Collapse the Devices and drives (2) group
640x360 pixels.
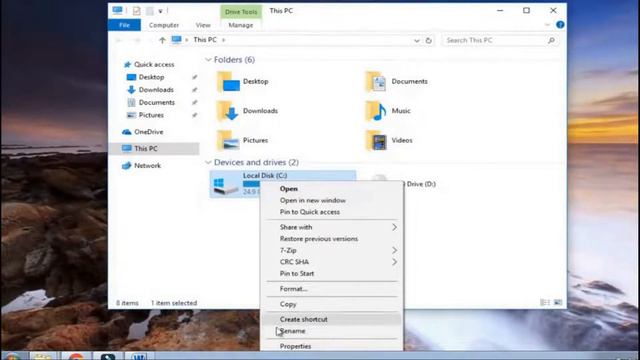tap(208, 162)
